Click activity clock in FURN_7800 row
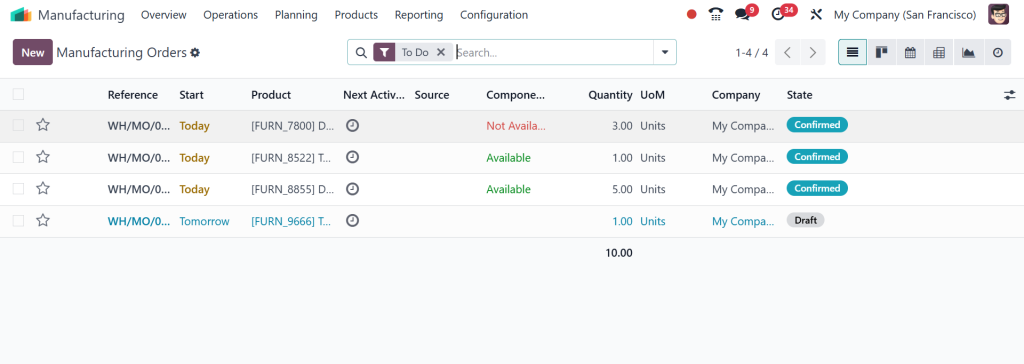 (352, 125)
